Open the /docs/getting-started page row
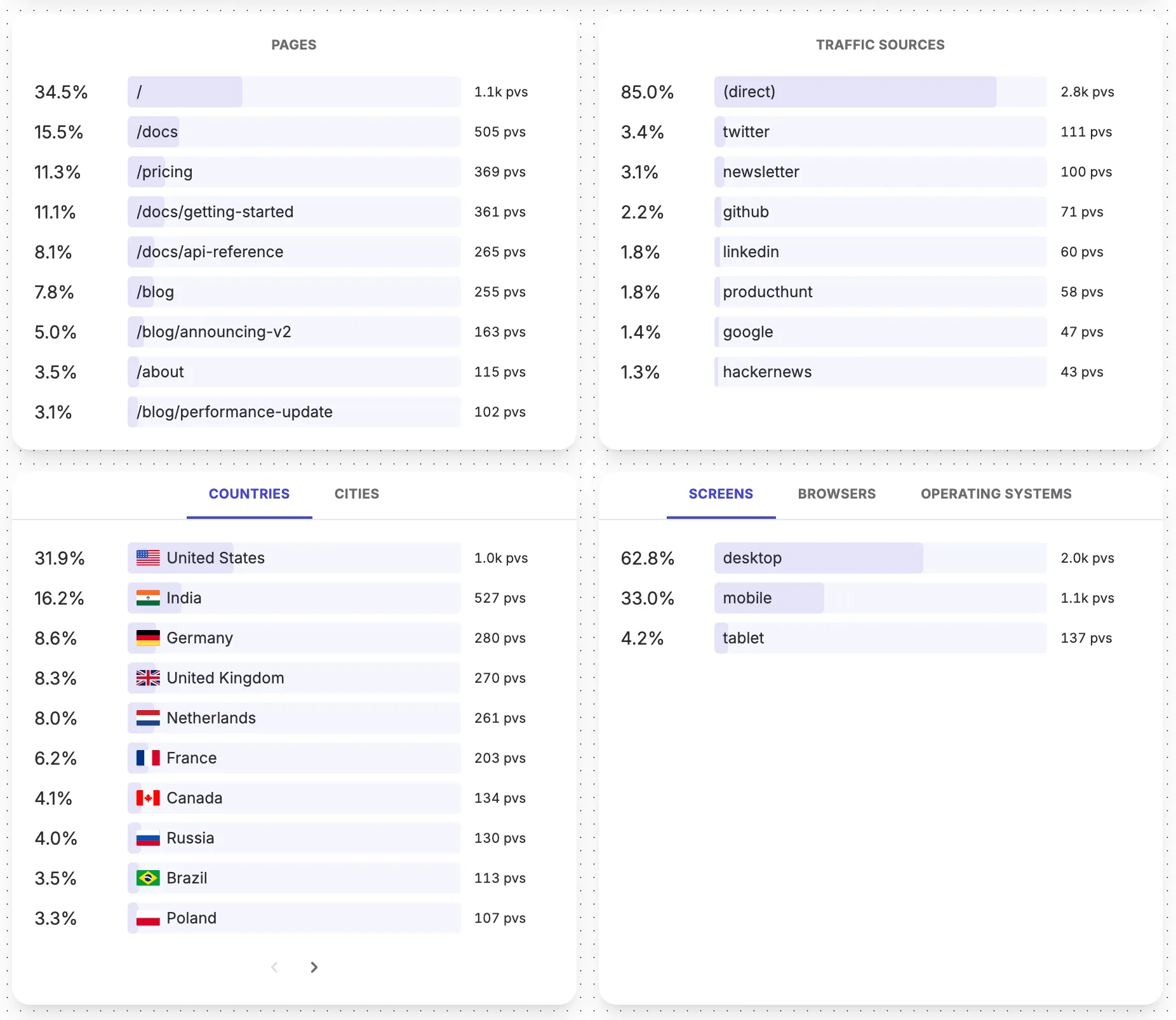 tap(293, 212)
